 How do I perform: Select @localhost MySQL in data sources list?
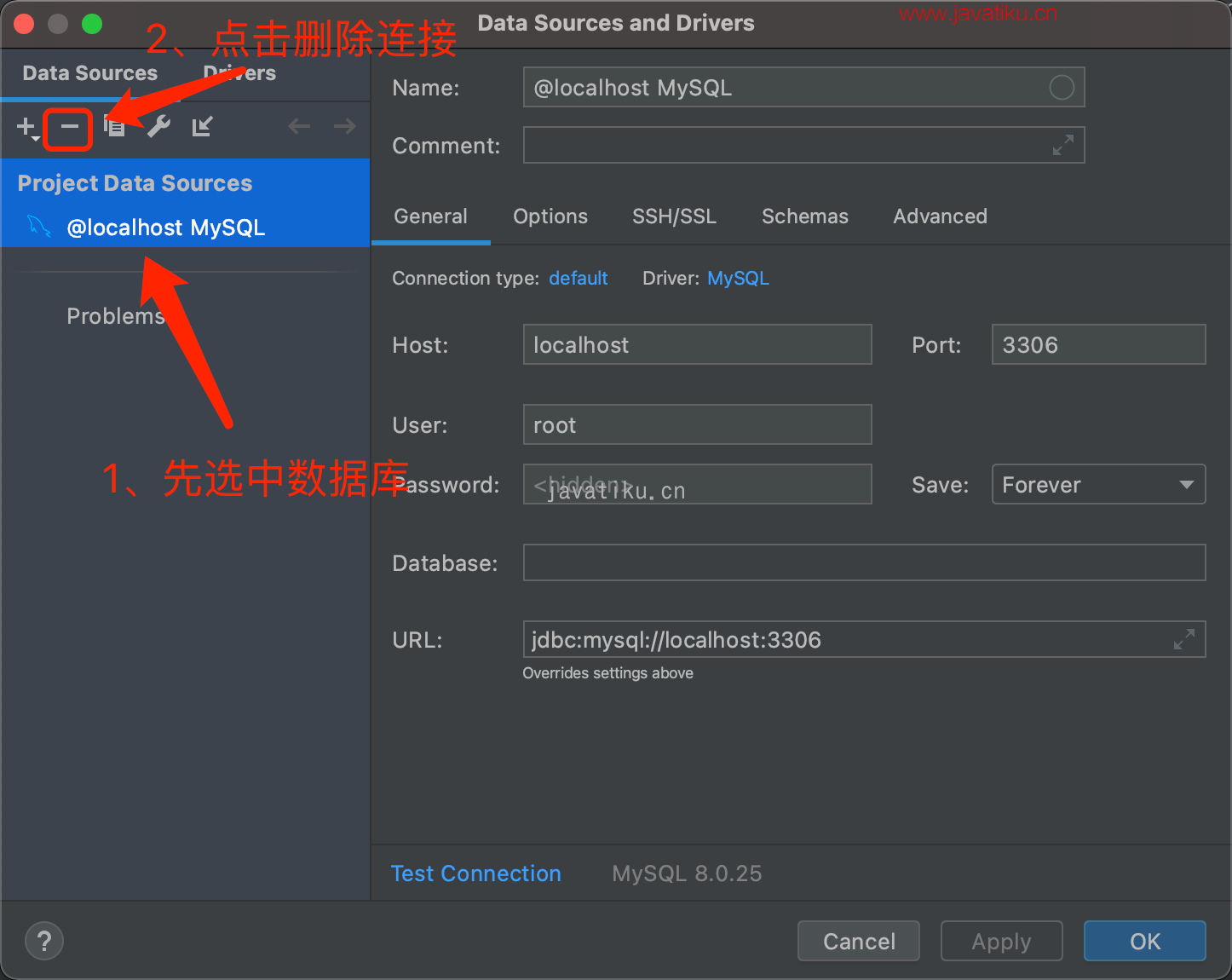click(x=185, y=227)
